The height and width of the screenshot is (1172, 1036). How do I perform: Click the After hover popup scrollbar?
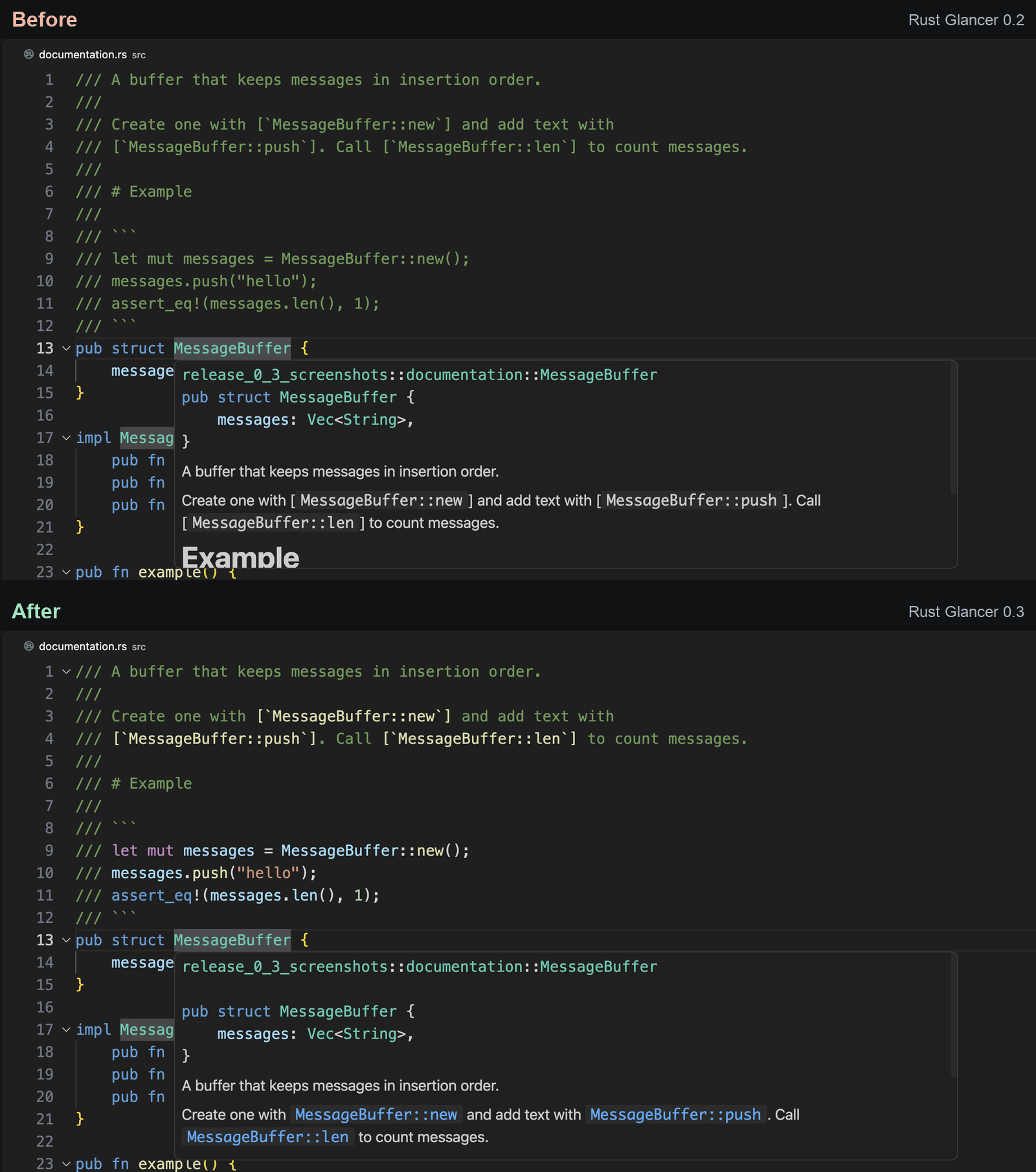tap(953, 1016)
